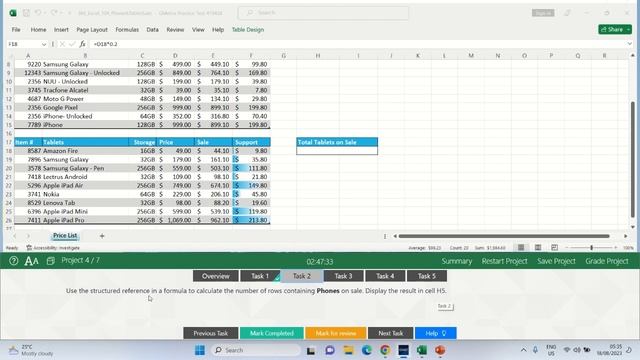Click zoom in plus icon
The image size is (640, 360).
tap(616, 247)
